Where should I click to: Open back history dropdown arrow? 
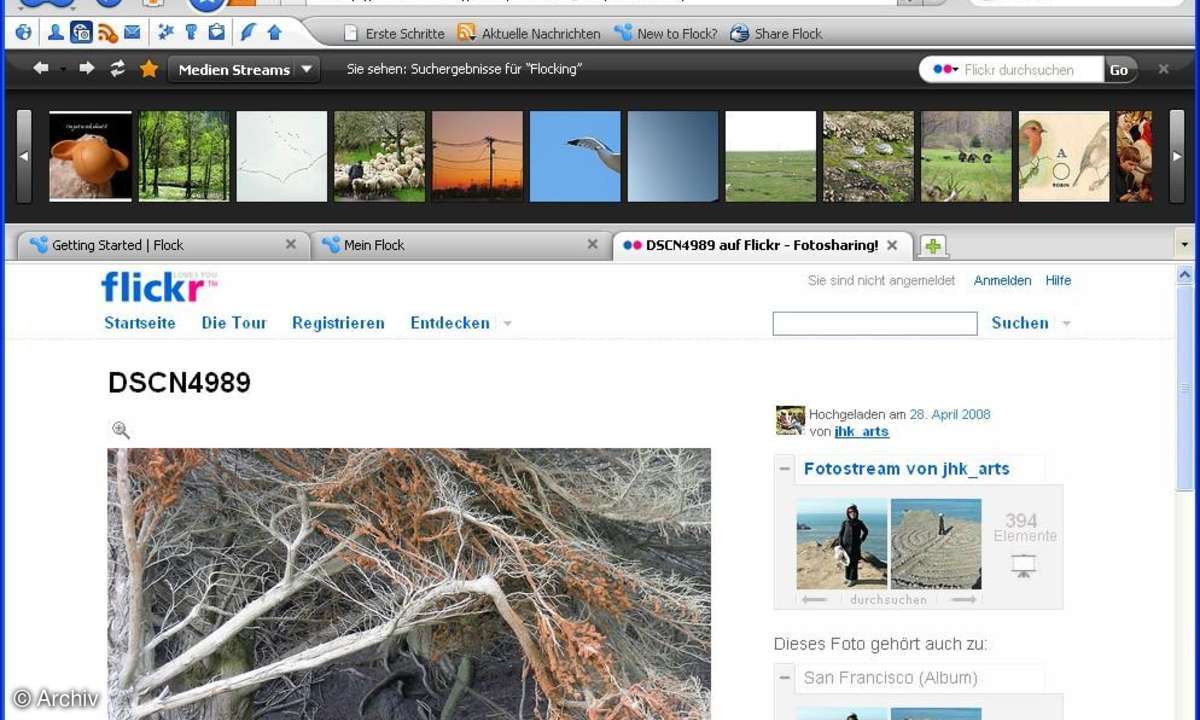[x=62, y=70]
